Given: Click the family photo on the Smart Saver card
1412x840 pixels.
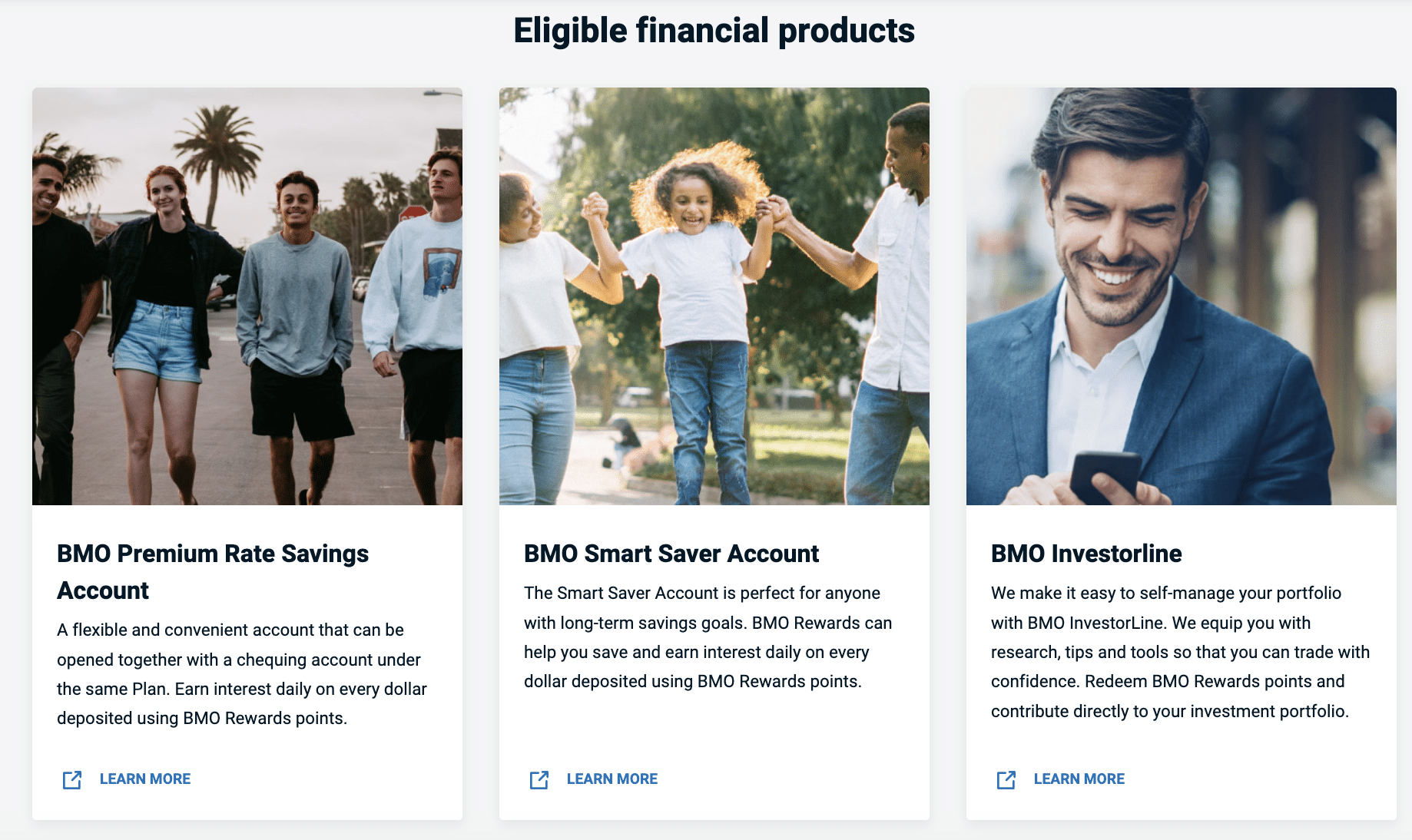Looking at the screenshot, I should point(714,296).
